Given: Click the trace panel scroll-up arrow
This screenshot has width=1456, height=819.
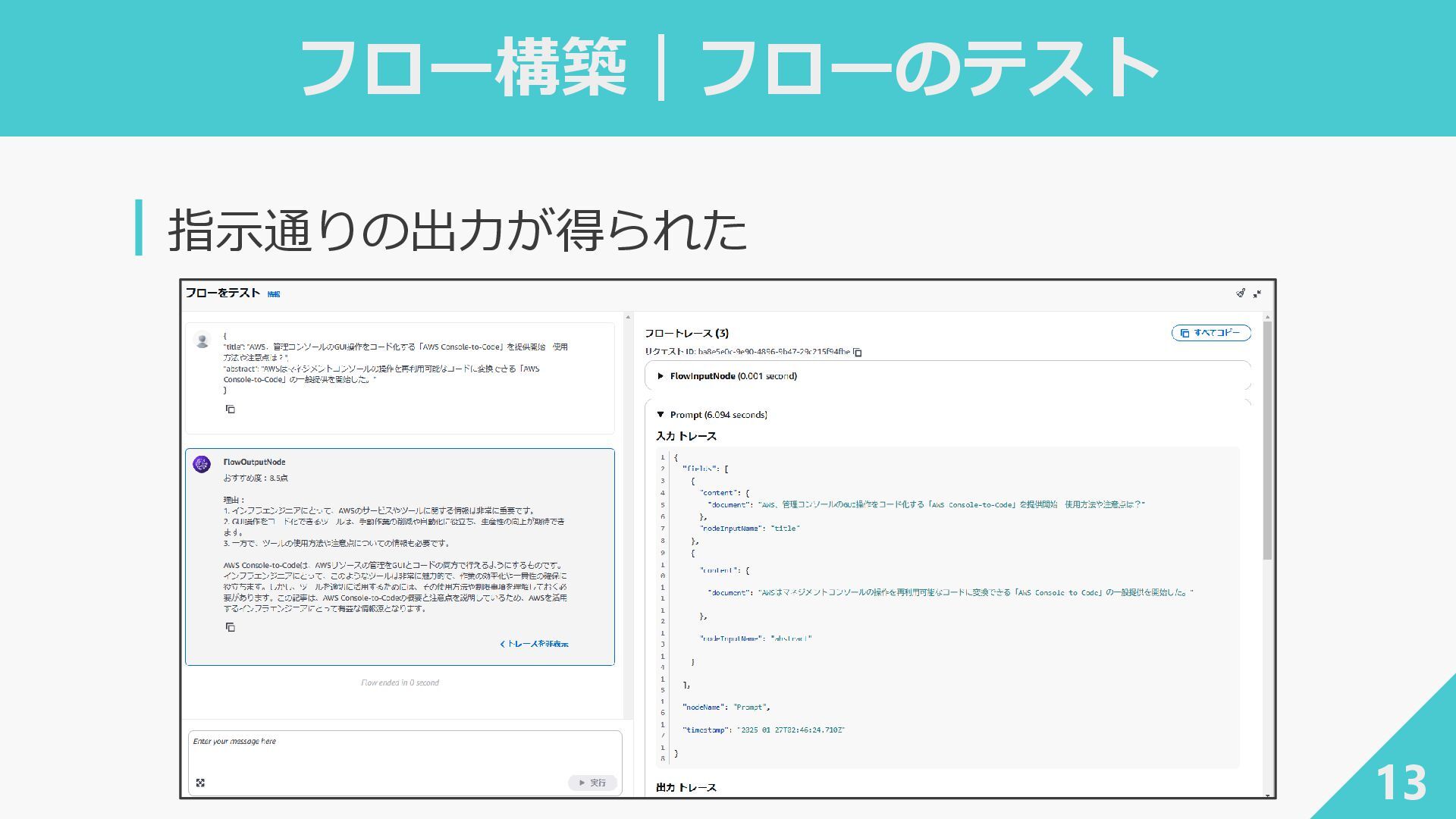Looking at the screenshot, I should [1267, 317].
